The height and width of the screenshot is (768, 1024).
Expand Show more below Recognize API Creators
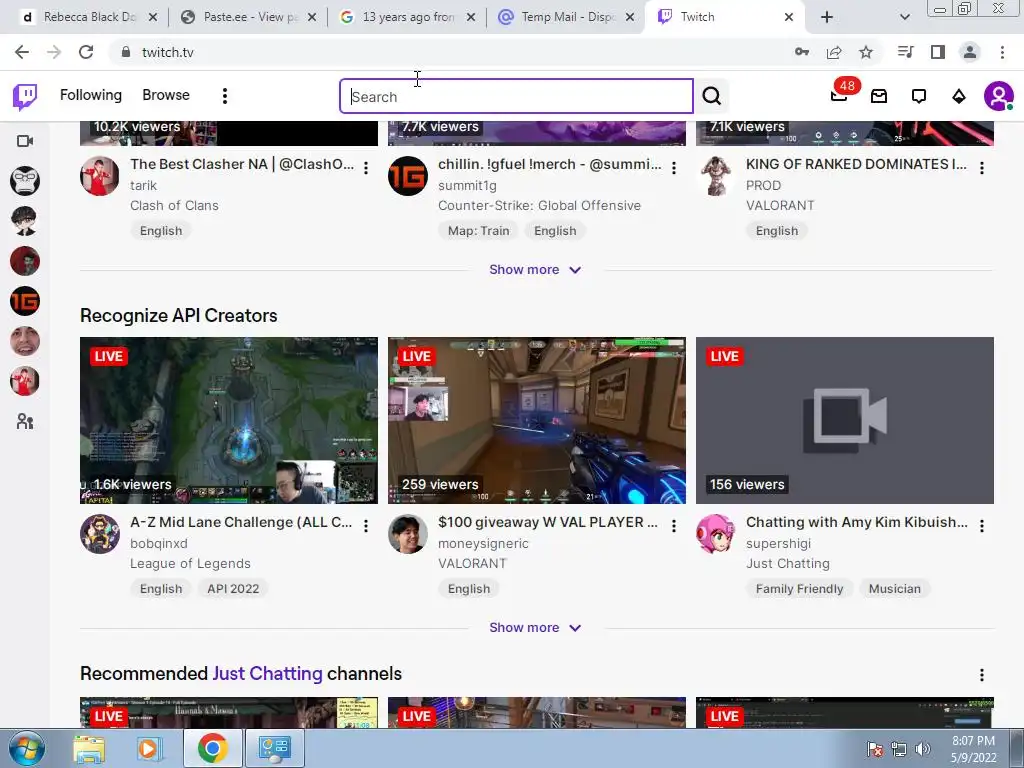click(535, 628)
